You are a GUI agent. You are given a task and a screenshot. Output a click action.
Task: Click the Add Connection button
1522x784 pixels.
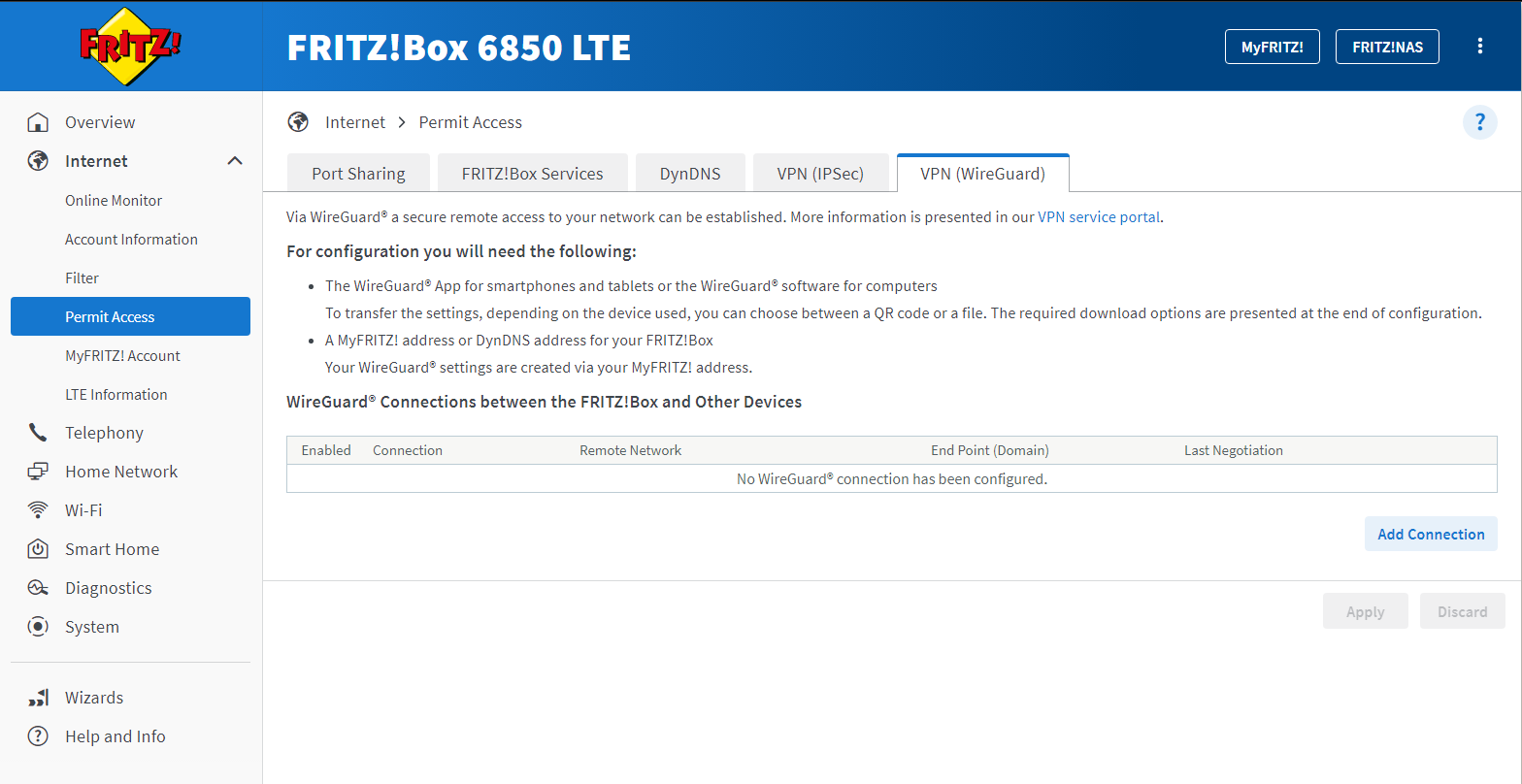click(x=1431, y=534)
